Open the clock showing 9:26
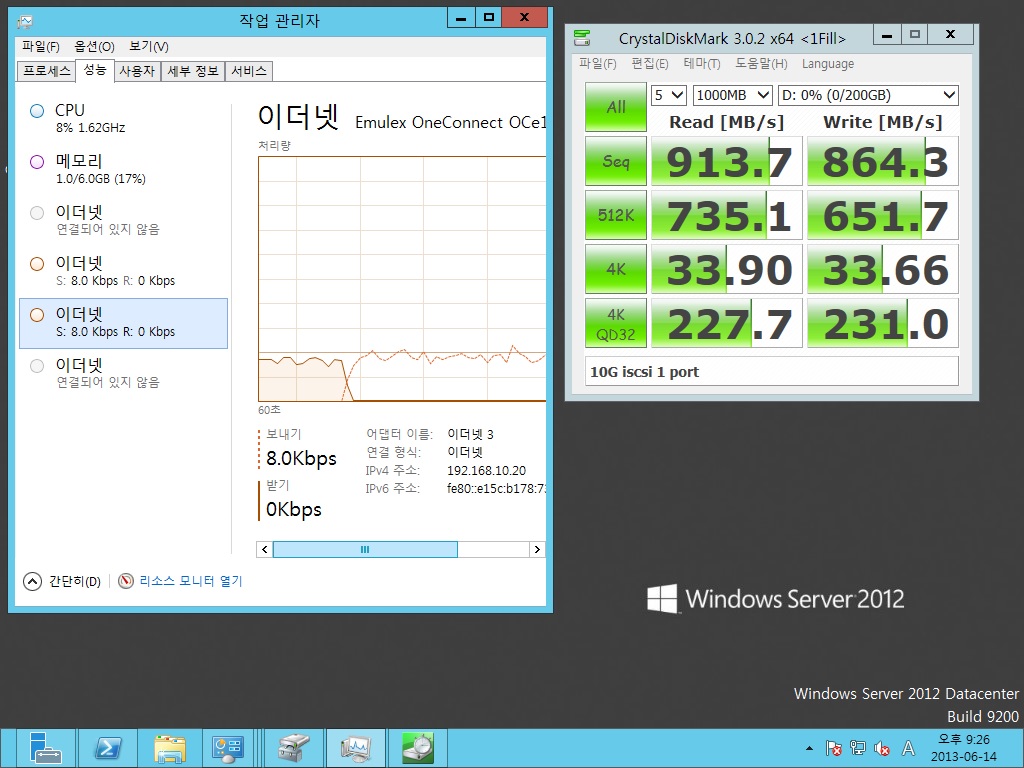 pyautogui.click(x=963, y=748)
